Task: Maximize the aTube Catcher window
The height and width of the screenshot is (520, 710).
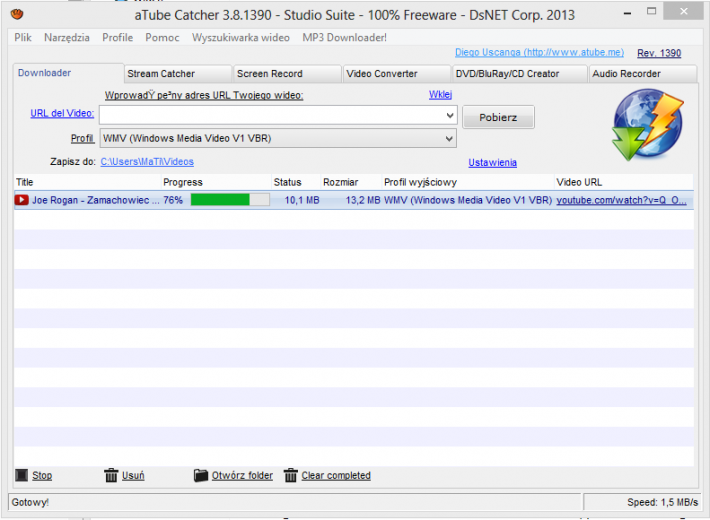Action: [652, 12]
